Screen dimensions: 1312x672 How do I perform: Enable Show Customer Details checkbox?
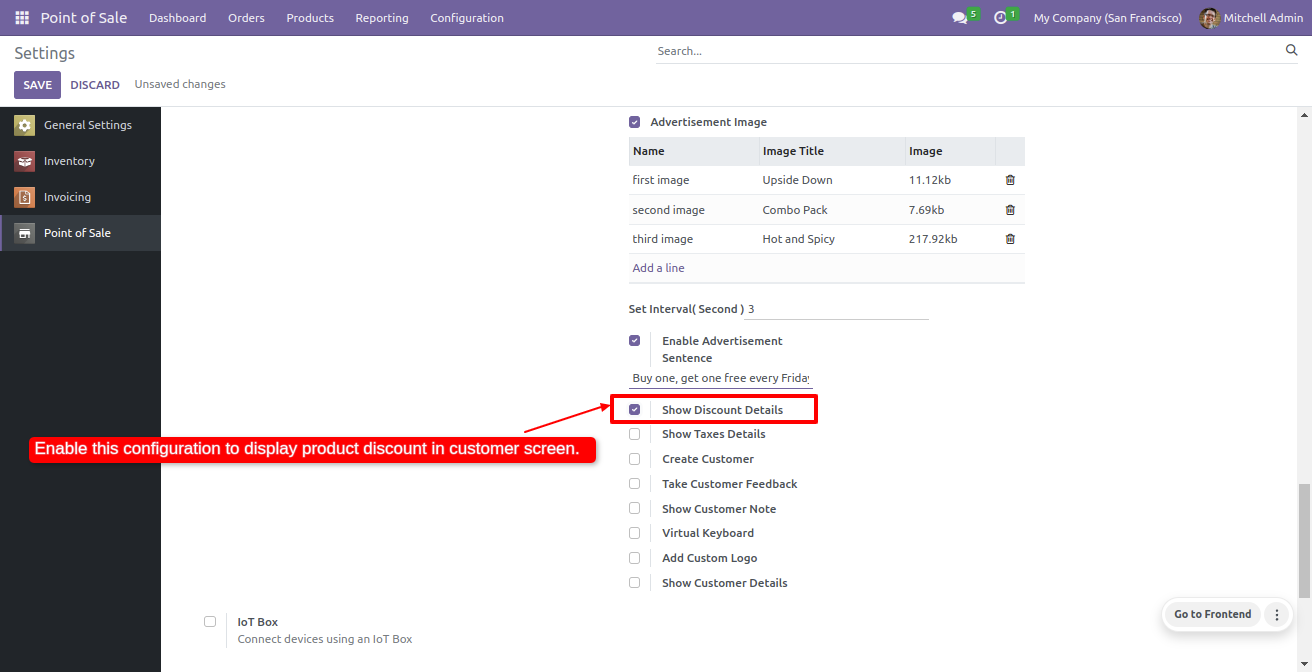pos(634,583)
